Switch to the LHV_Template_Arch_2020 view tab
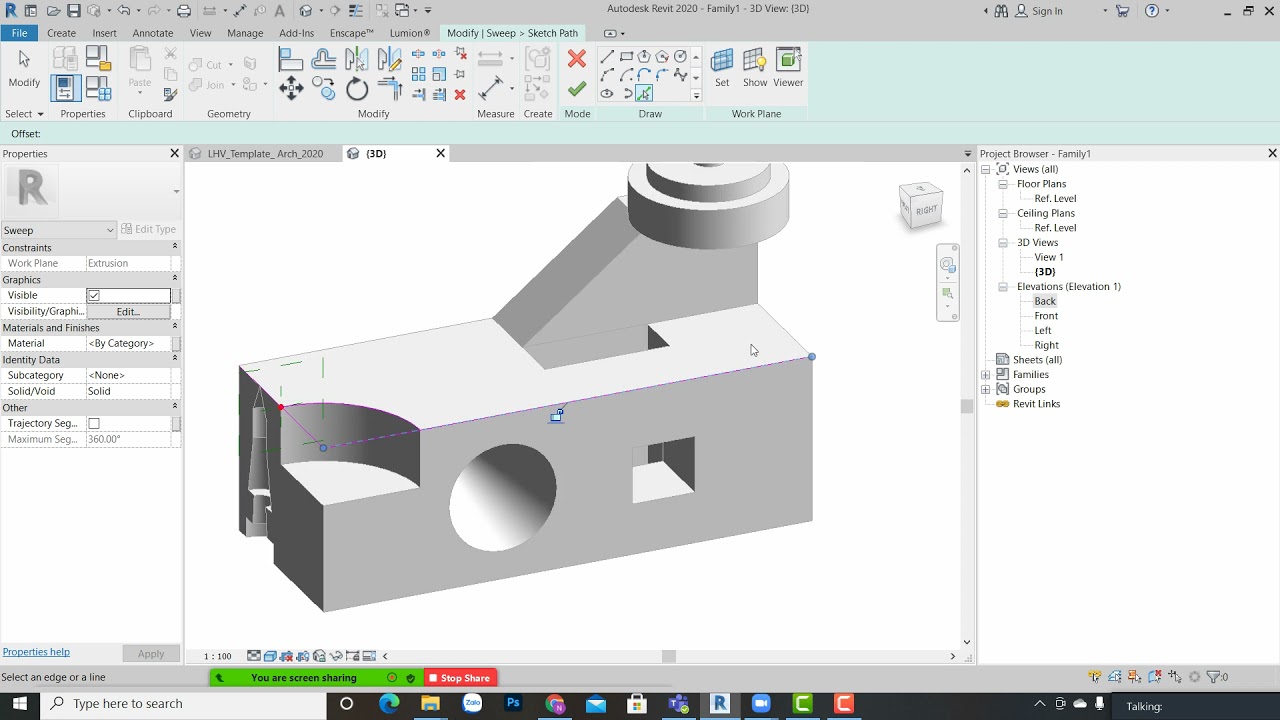The width and height of the screenshot is (1280, 720). click(x=265, y=154)
